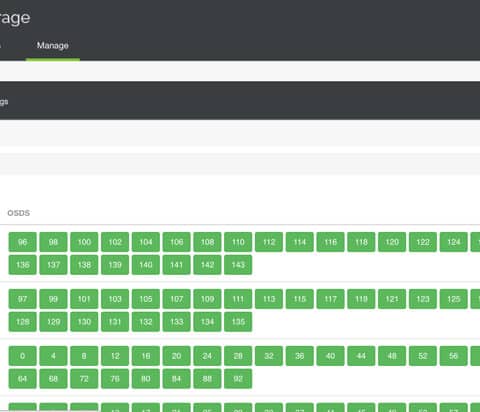Click OSD 105 box
The width and height of the screenshot is (480, 412).
[x=146, y=299]
